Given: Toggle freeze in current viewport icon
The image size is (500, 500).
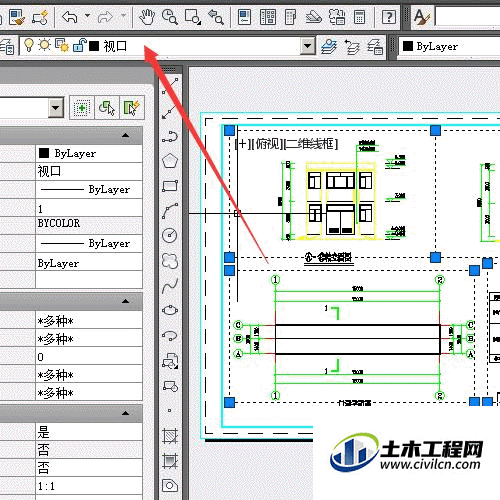Looking at the screenshot, I should click(x=62, y=45).
